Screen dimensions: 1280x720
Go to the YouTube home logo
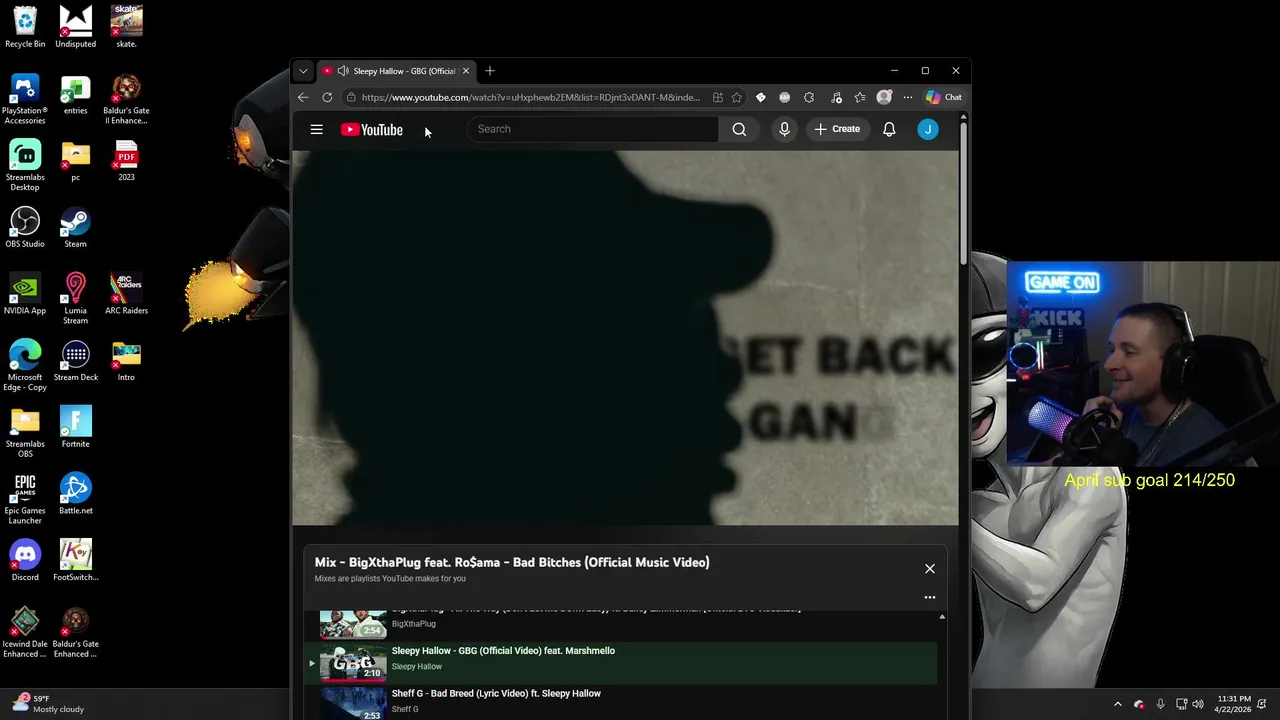[372, 129]
